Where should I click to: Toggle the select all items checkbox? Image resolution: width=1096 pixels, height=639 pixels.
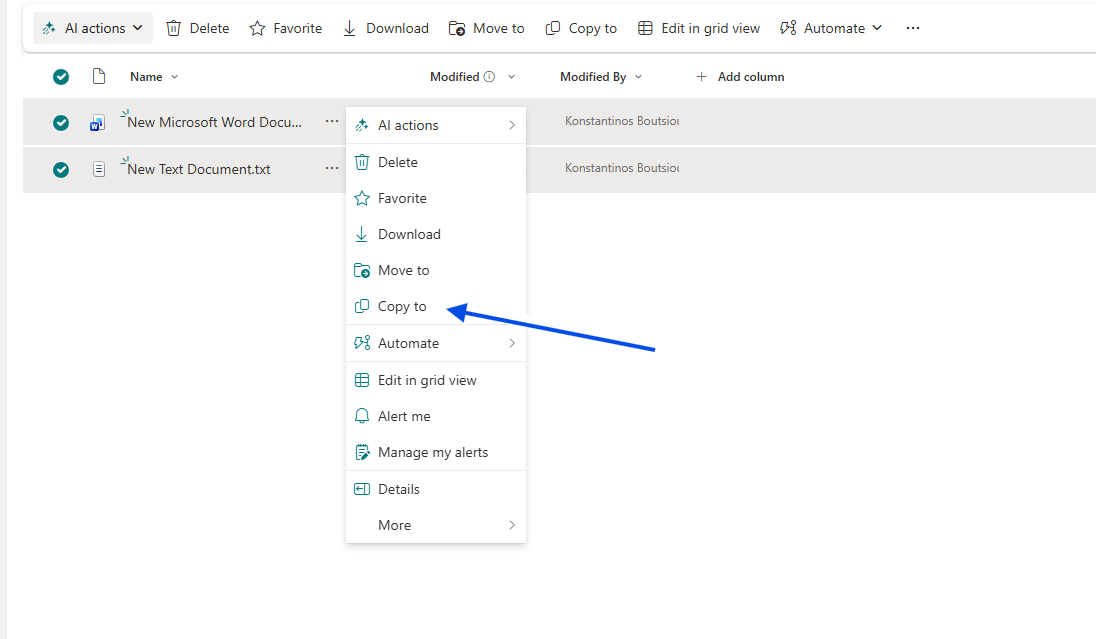point(61,77)
